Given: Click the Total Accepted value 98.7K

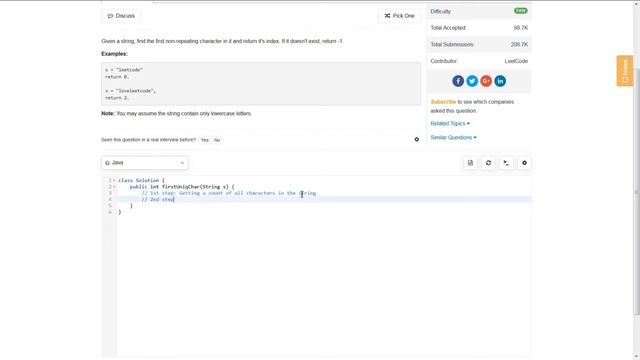Looking at the screenshot, I should 520,28.
